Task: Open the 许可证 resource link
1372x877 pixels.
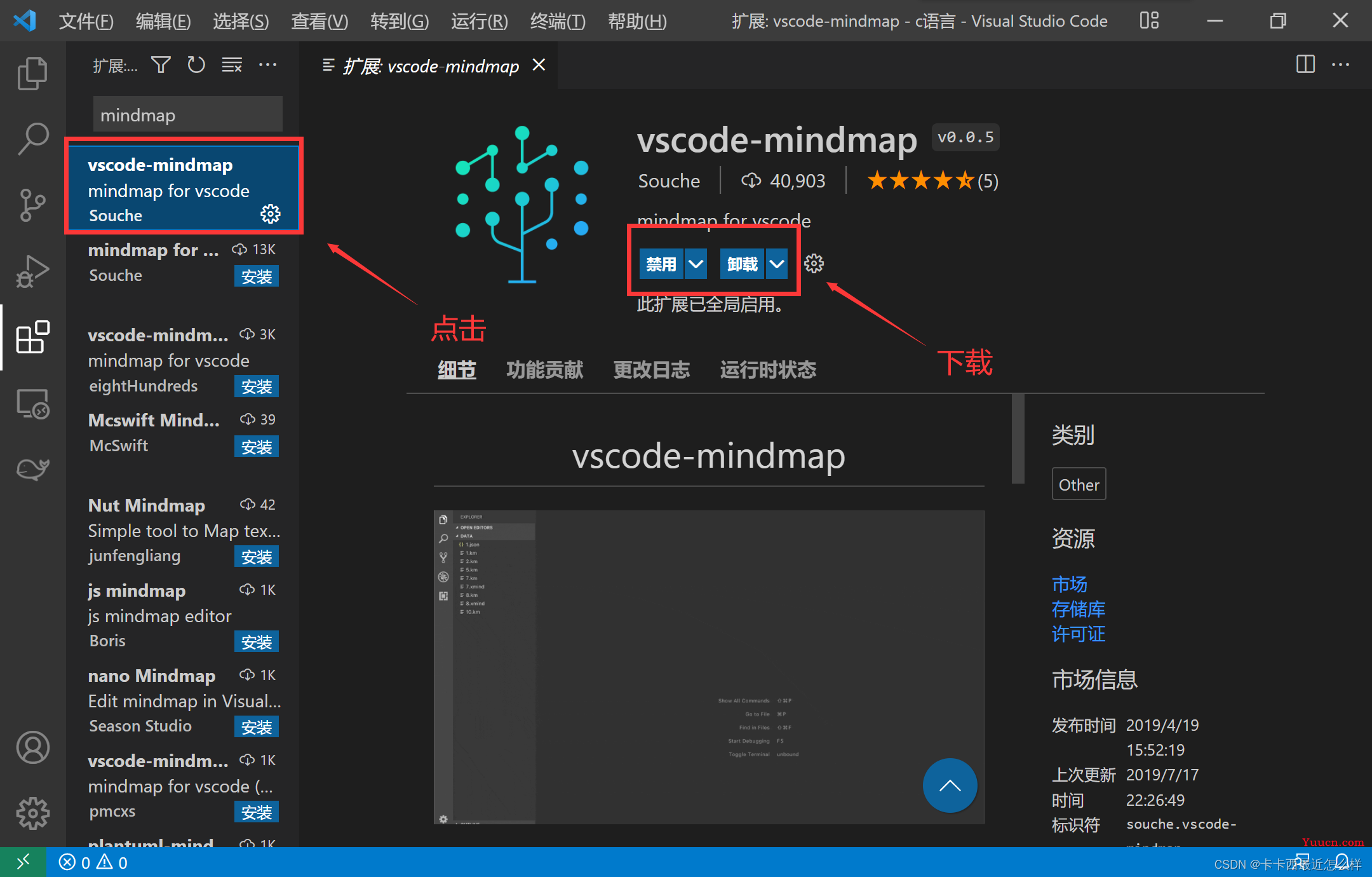Action: pyautogui.click(x=1079, y=634)
